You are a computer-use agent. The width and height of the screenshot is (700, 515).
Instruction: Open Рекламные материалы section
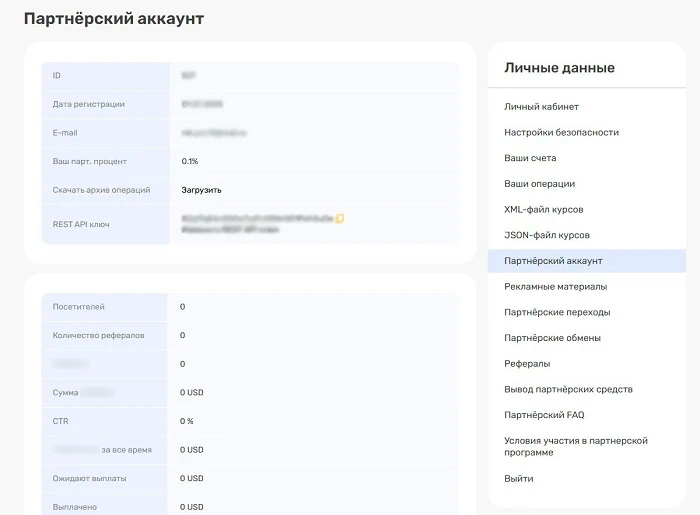(x=555, y=287)
